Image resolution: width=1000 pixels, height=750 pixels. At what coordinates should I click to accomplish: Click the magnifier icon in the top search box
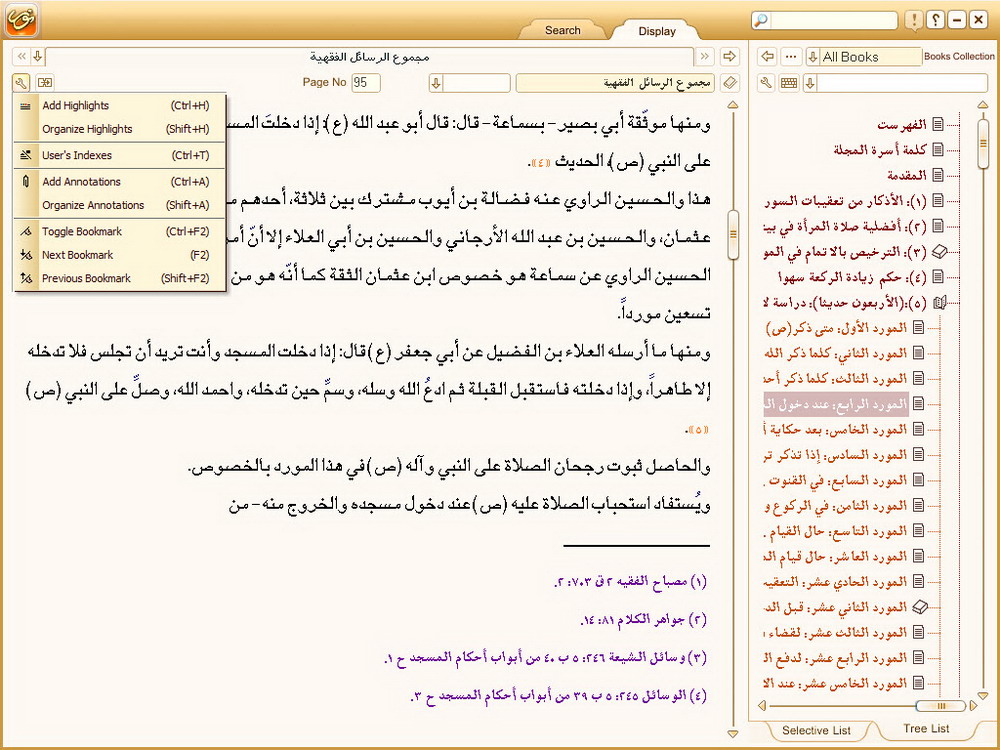click(x=761, y=20)
